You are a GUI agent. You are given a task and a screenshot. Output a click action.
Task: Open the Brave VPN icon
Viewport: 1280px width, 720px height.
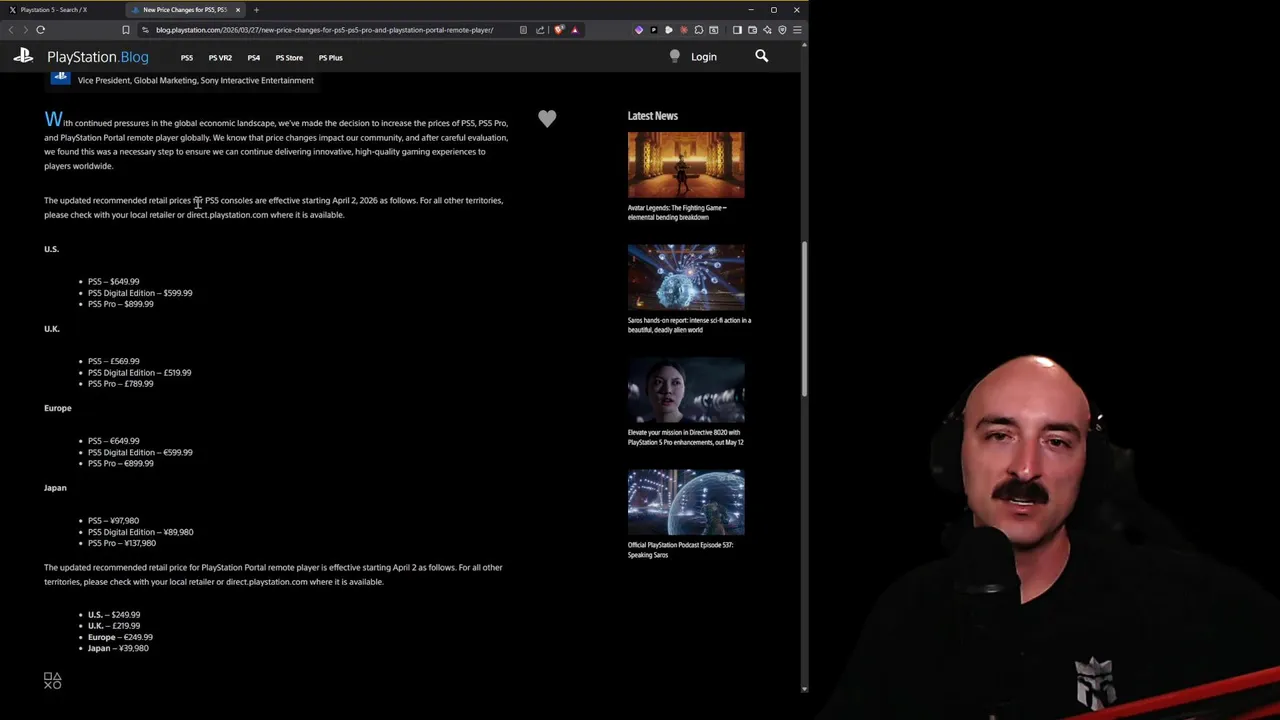[x=782, y=30]
